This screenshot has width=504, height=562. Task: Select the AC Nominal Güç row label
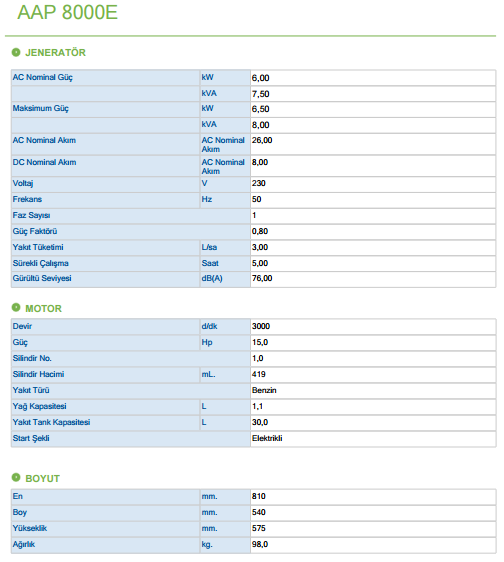point(43,77)
